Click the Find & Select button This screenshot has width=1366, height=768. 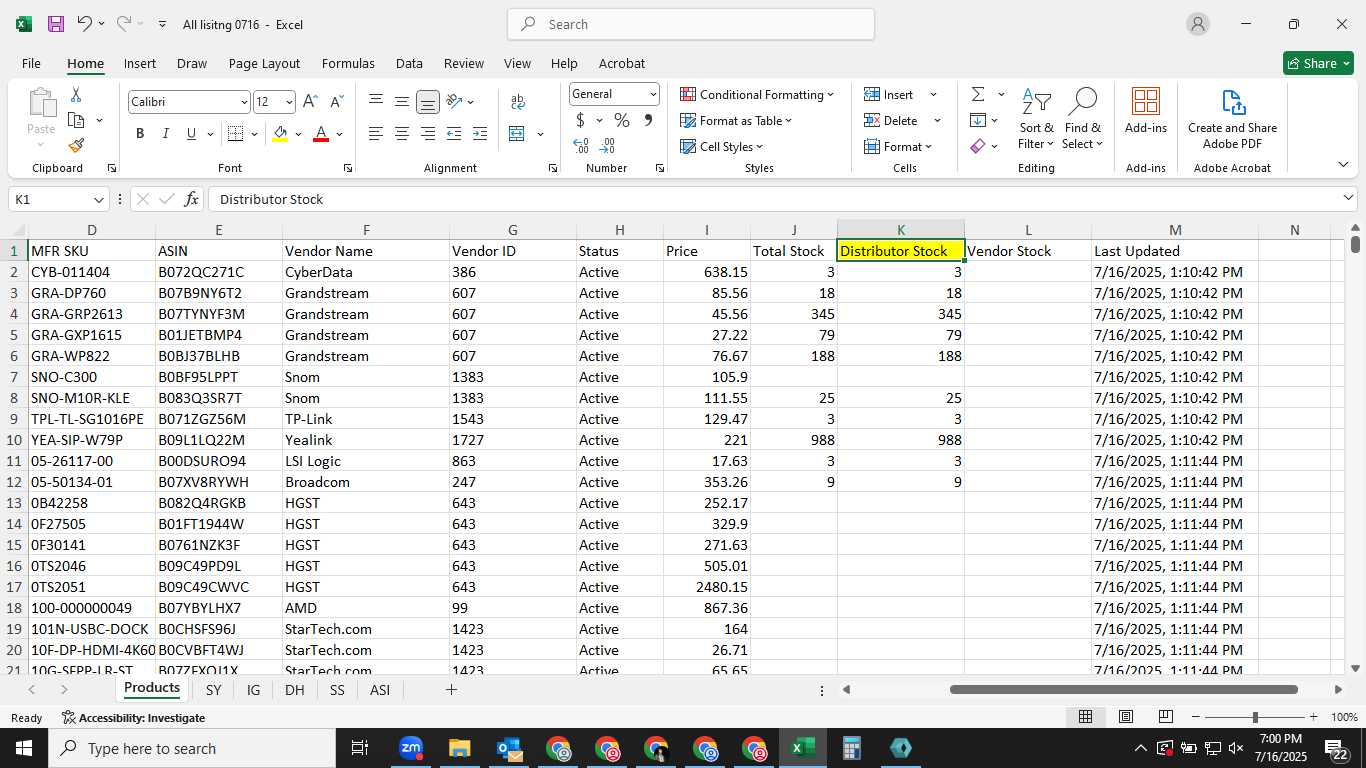point(1083,119)
